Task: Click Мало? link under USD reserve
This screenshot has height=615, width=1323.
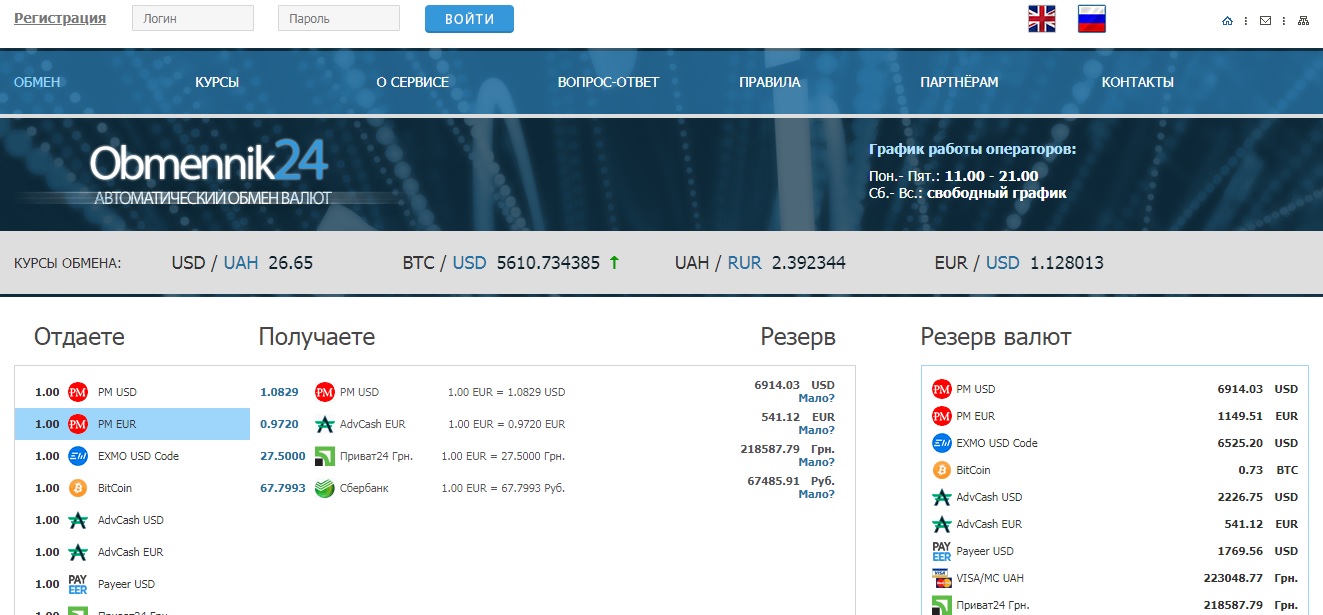Action: click(x=816, y=398)
